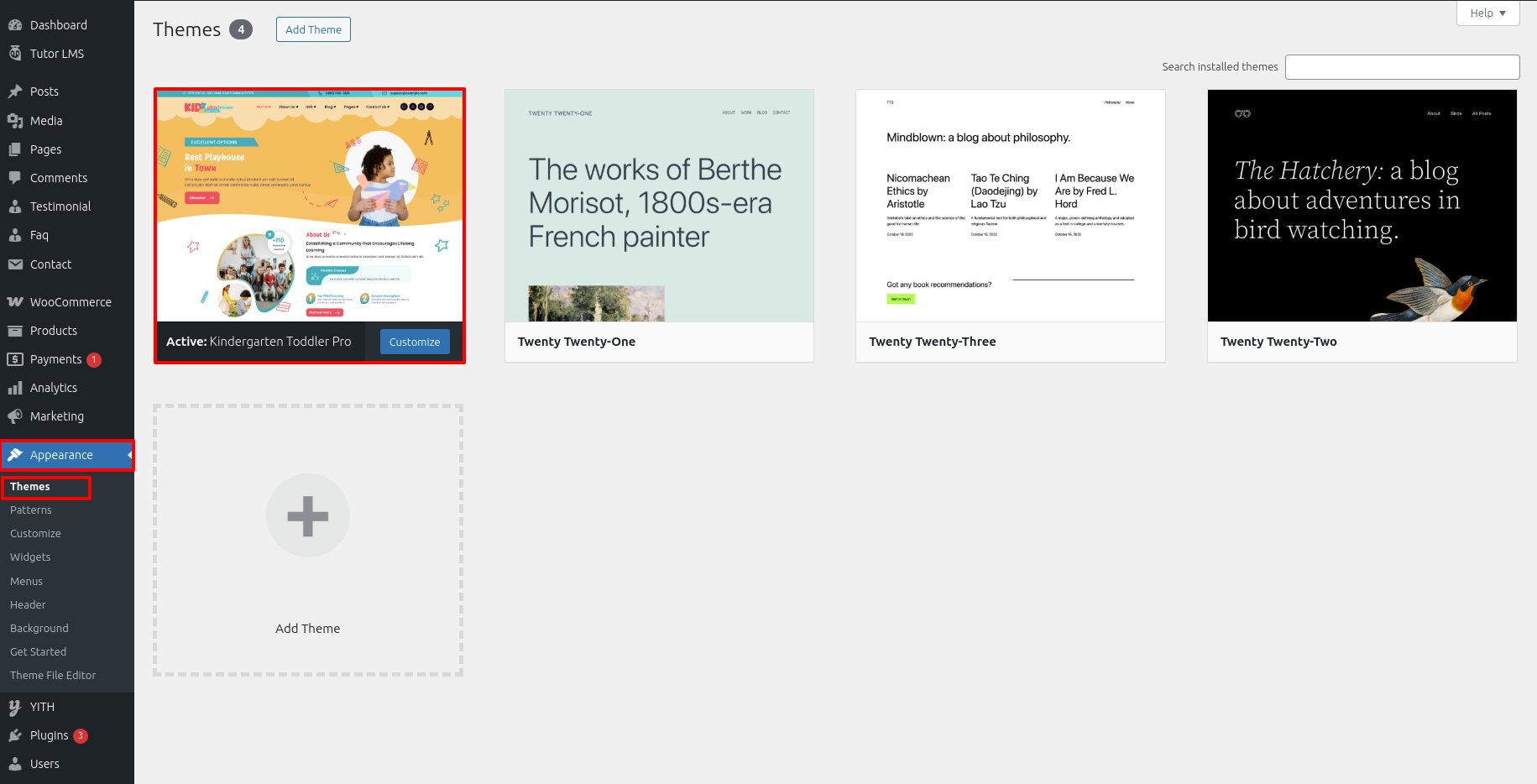The image size is (1537, 784).
Task: Open the Patterns submenu item
Action: pos(31,510)
